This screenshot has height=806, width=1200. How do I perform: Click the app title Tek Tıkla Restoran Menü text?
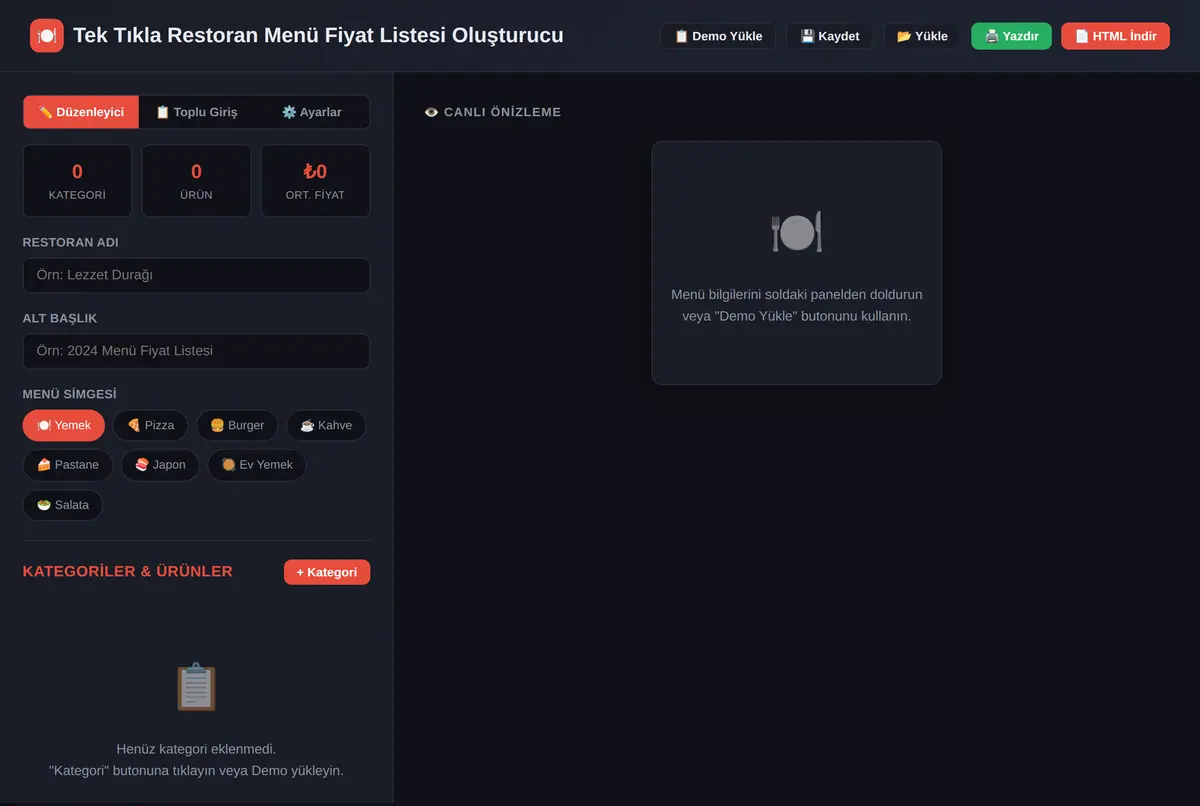(318, 36)
